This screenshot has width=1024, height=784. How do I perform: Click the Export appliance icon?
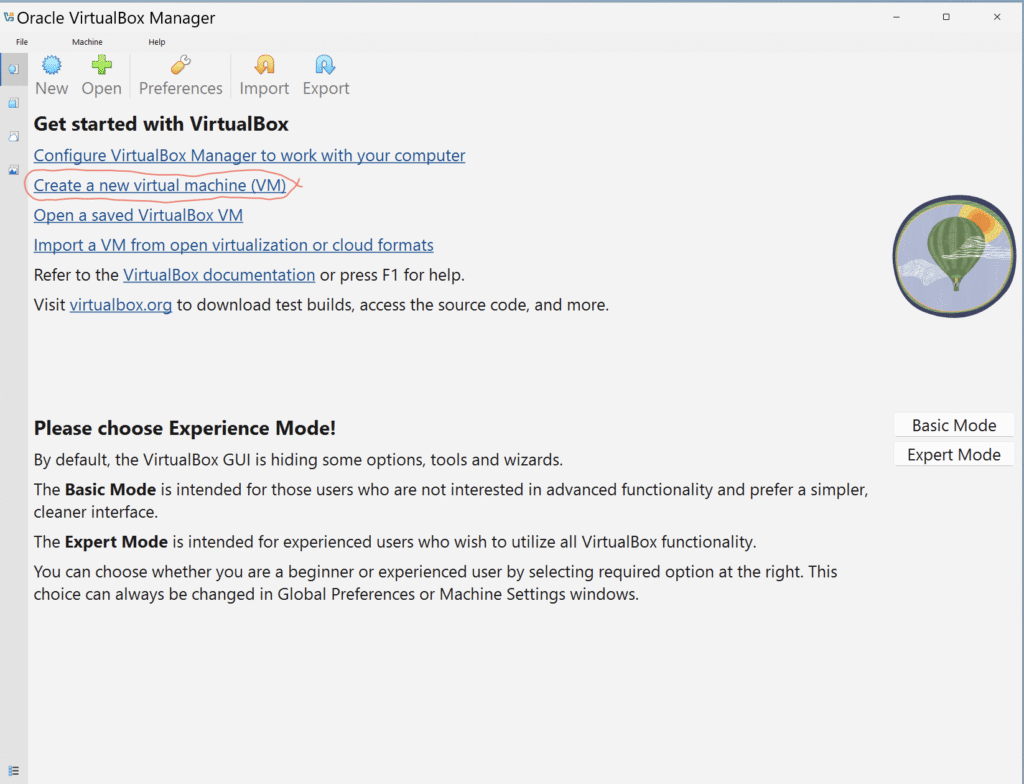(x=326, y=66)
